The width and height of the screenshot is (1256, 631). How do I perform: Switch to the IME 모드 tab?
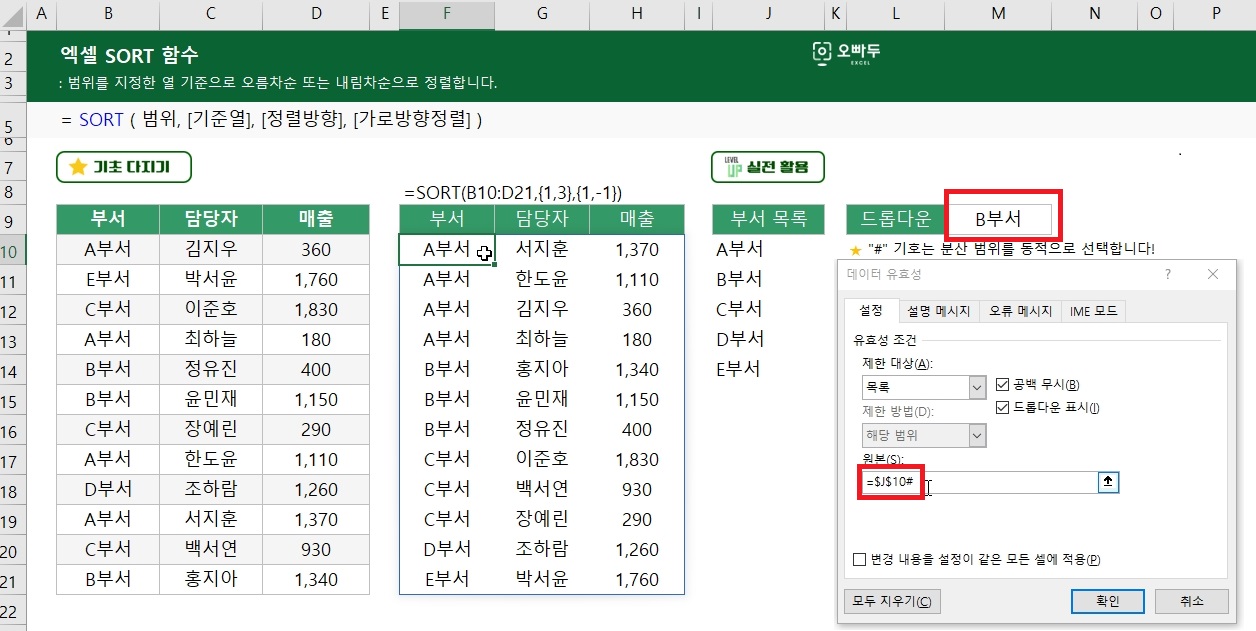point(1093,311)
